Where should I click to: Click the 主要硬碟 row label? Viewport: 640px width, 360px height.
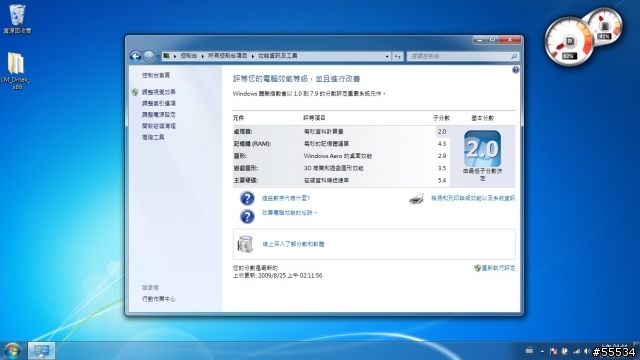(246, 180)
